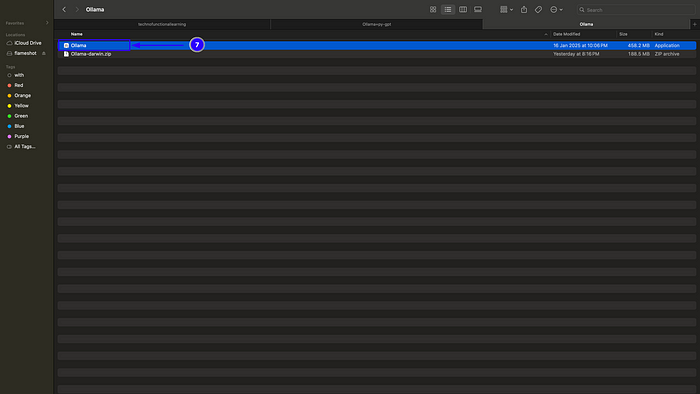The height and width of the screenshot is (394, 700).
Task: Select the Ollama tab
Action: (x=586, y=24)
